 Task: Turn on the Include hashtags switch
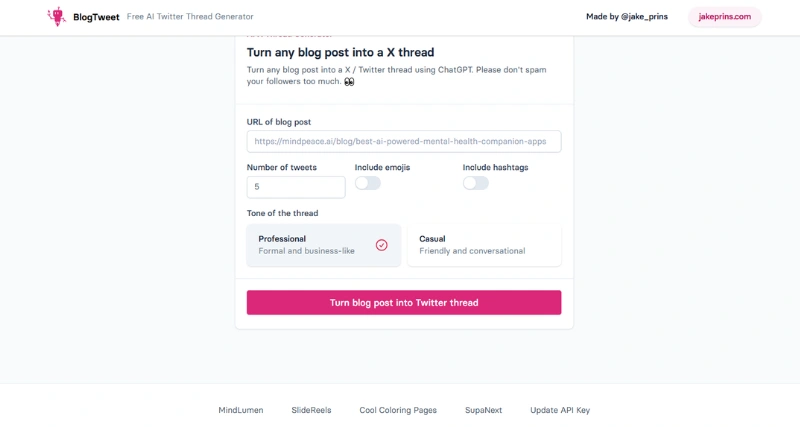tap(476, 183)
